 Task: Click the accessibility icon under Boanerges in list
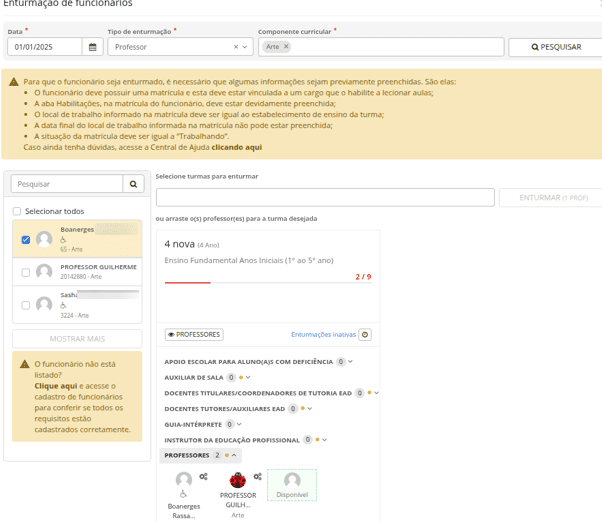(63, 240)
